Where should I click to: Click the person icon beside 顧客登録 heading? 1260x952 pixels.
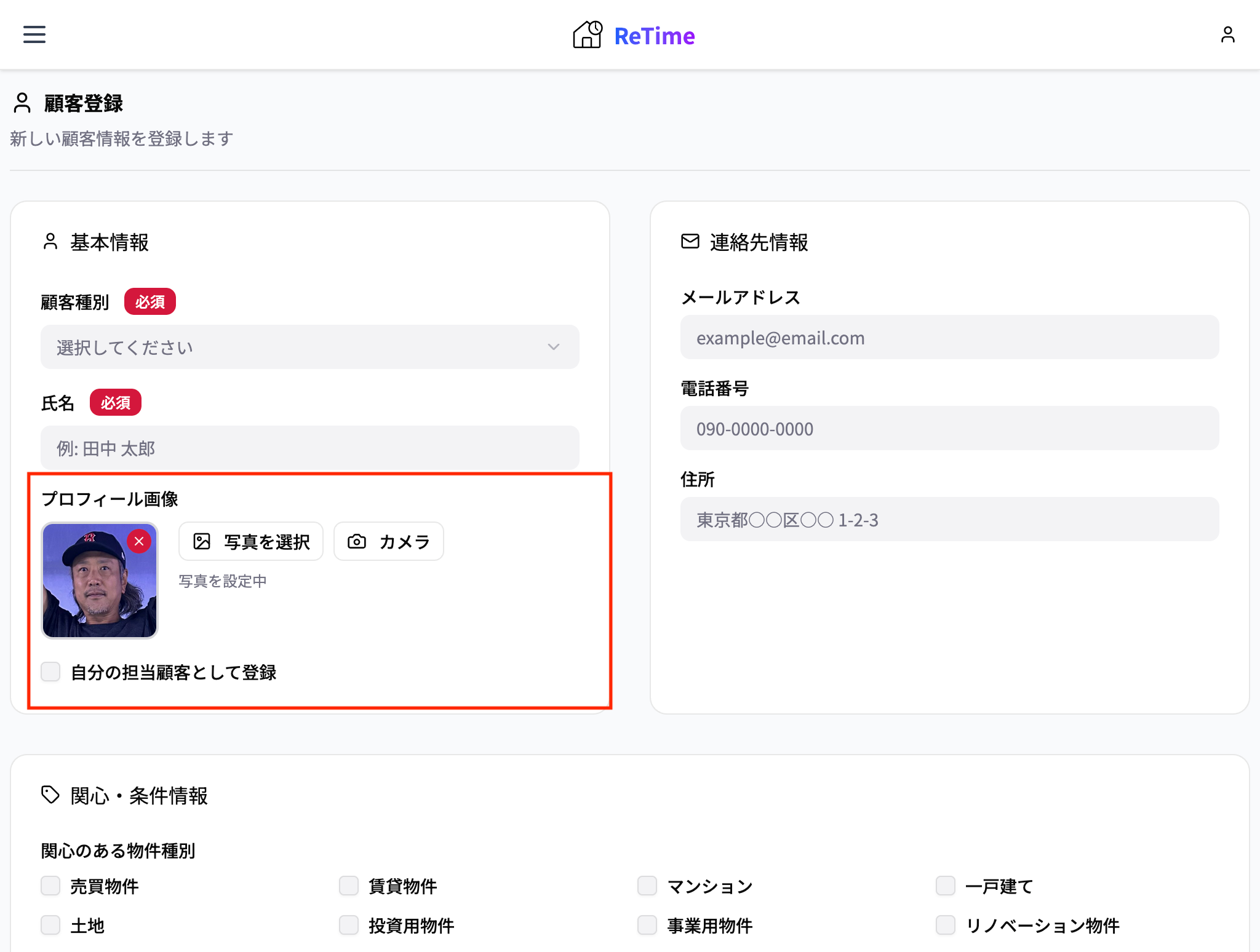[x=23, y=103]
